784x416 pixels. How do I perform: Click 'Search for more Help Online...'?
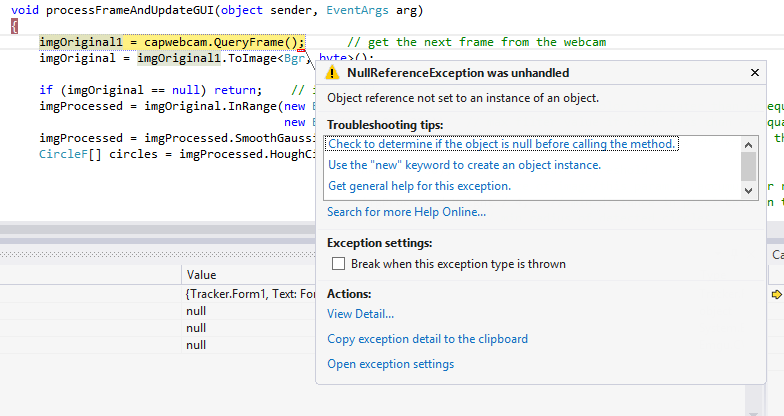coord(406,212)
